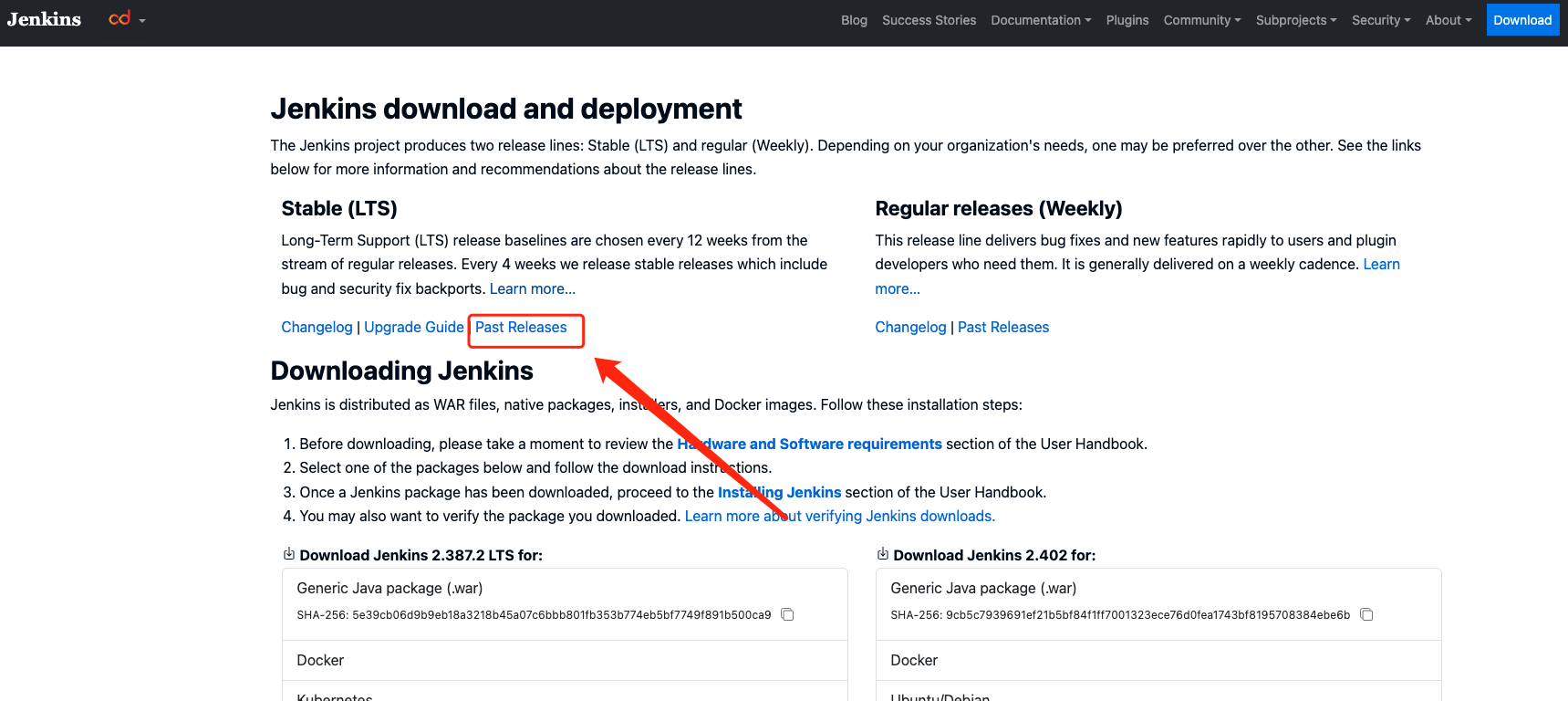Select Docker under Jenkins 2.402
Viewport: 1568px width, 701px height.
point(1158,660)
